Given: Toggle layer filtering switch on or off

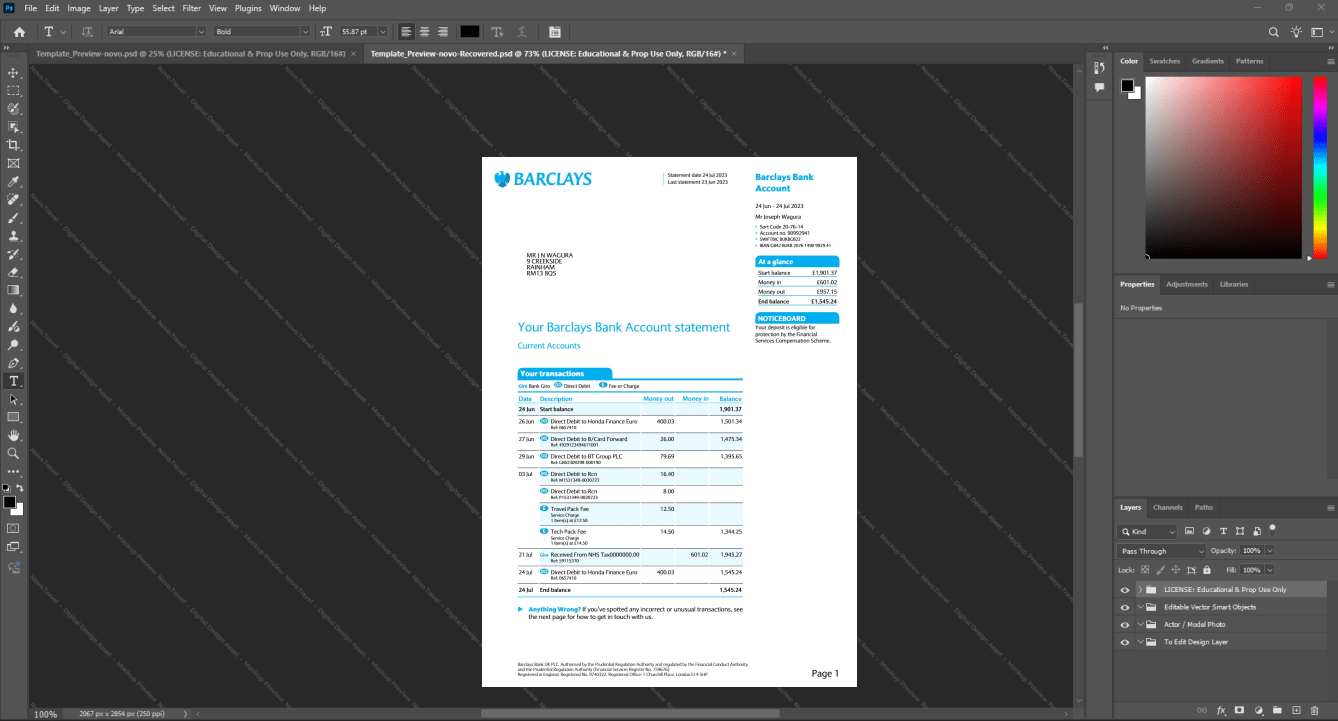Looking at the screenshot, I should 1272,528.
